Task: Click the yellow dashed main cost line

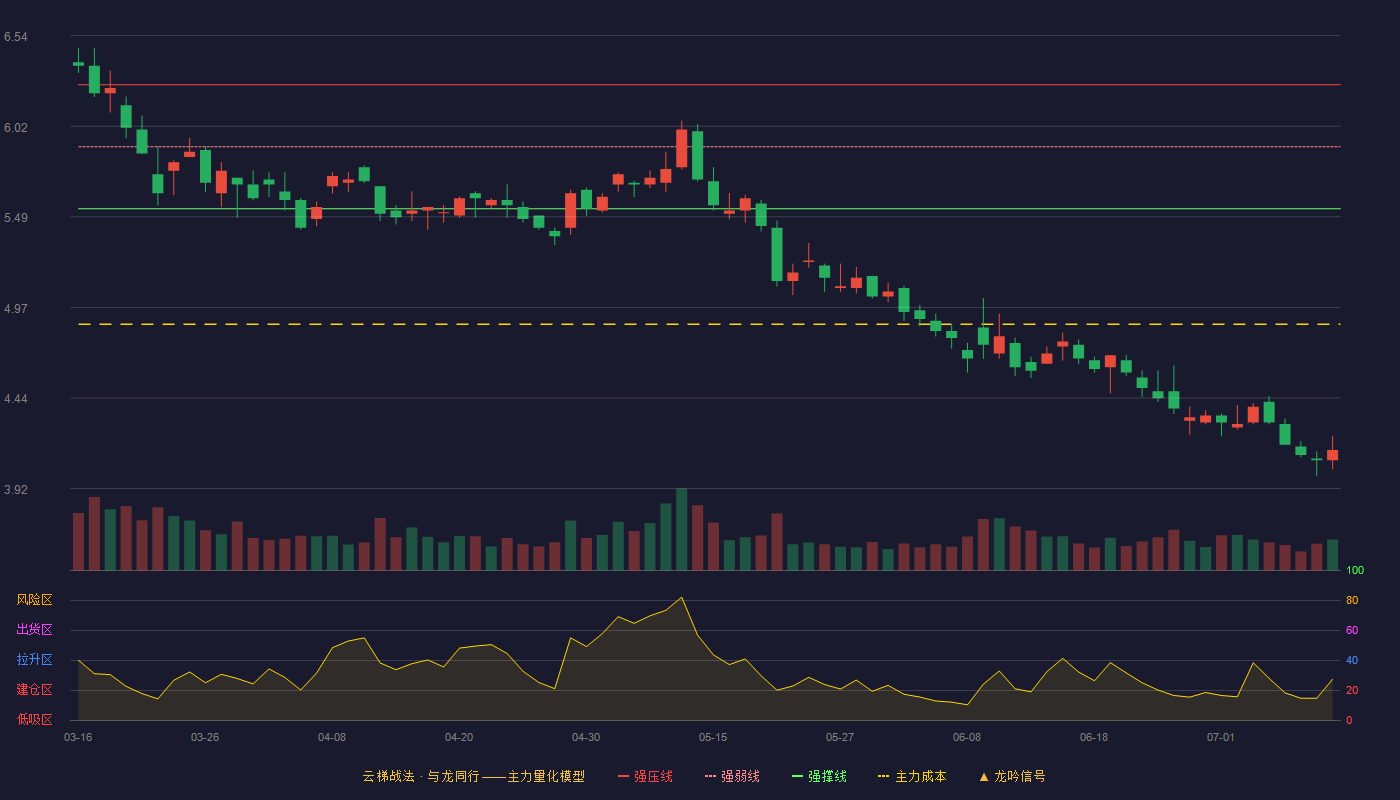Action: (x=709, y=324)
